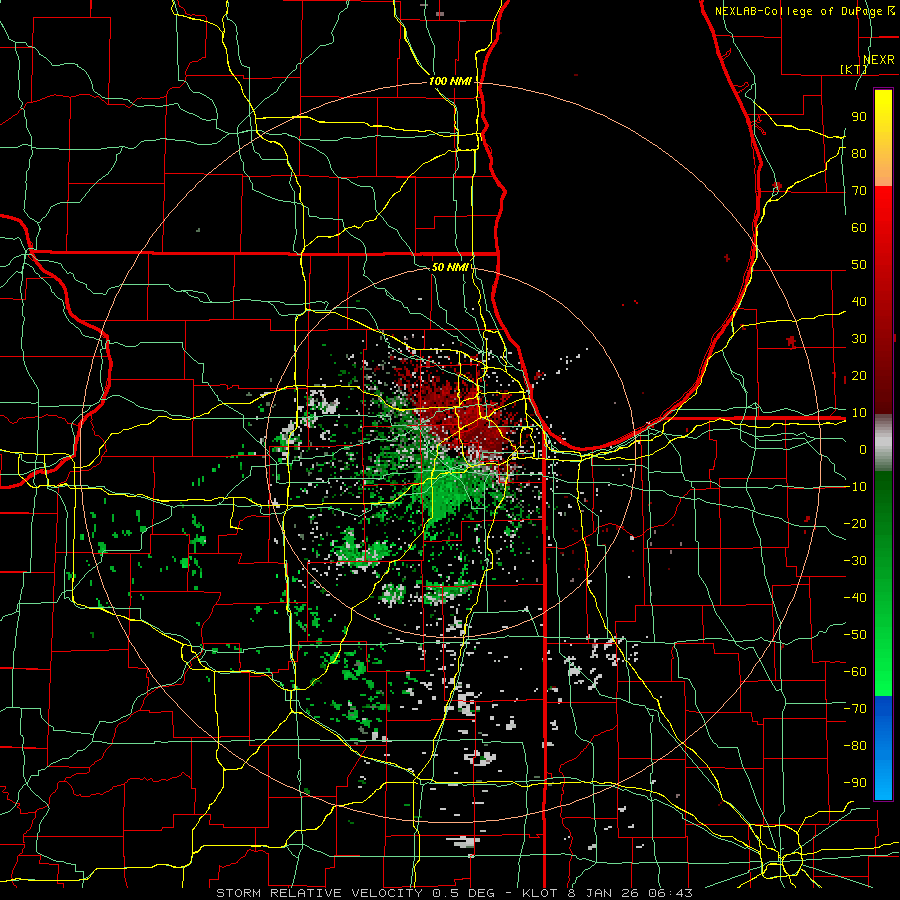
Task: Click the "70" value on velocity scale
Action: (859, 191)
